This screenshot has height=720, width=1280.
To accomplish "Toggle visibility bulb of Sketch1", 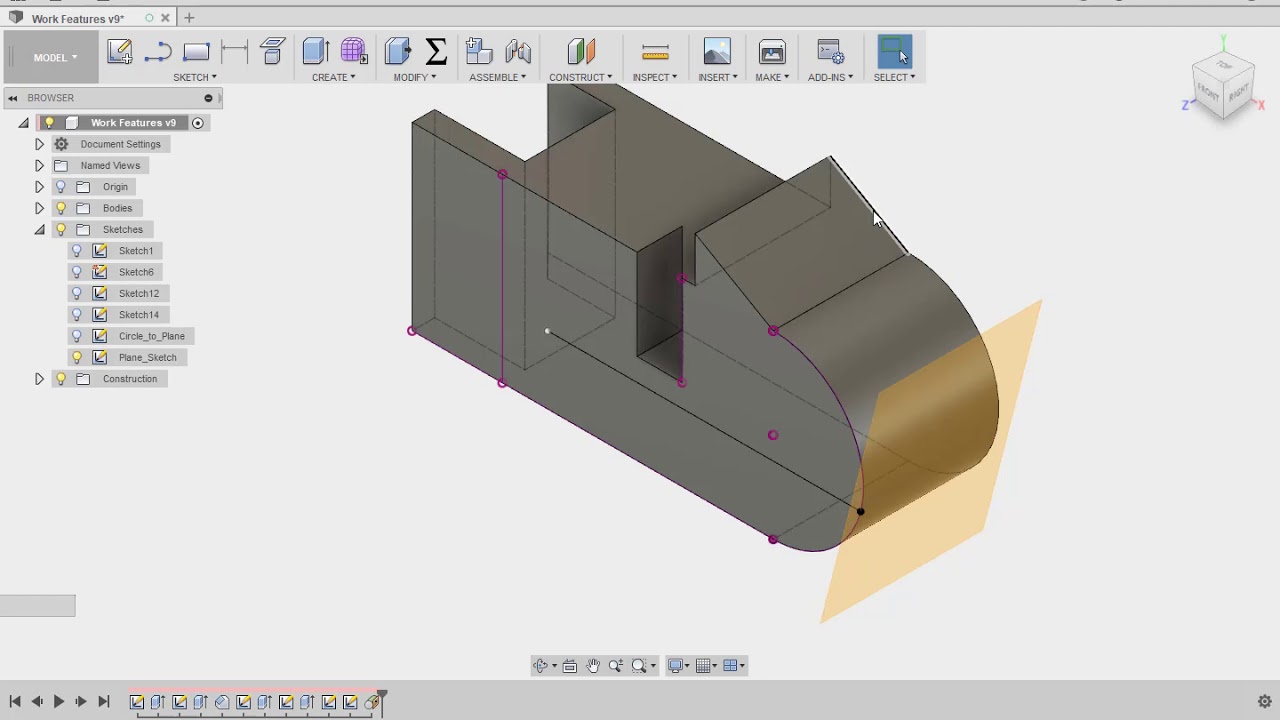I will tap(77, 251).
